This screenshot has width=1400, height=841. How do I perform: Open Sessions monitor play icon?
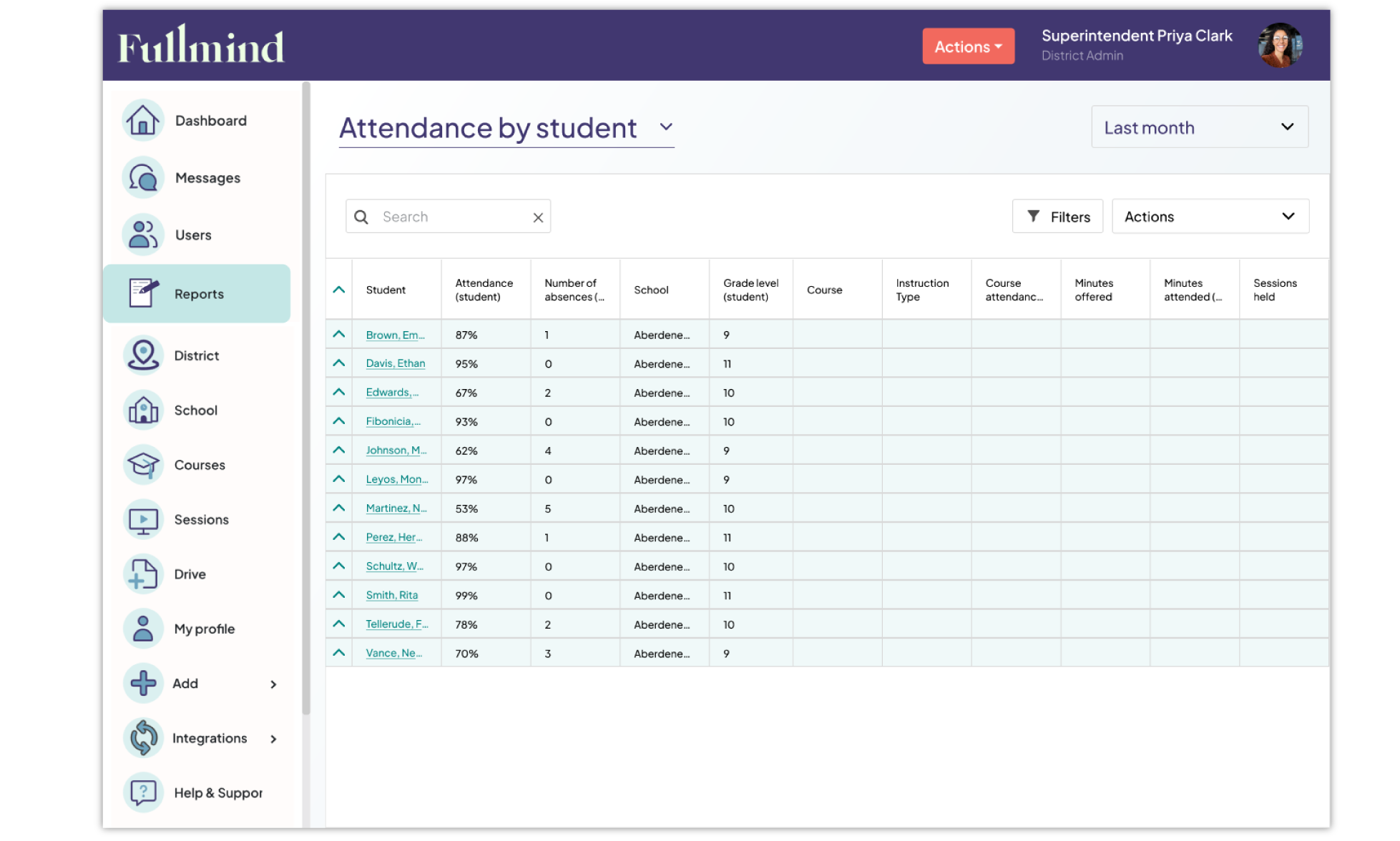[143, 520]
